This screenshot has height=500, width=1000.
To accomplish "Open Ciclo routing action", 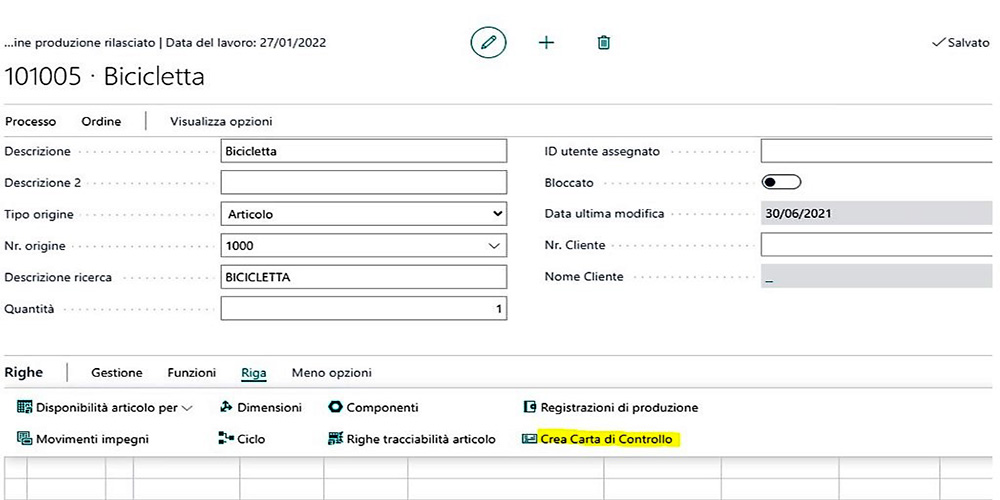I will pos(226,439).
